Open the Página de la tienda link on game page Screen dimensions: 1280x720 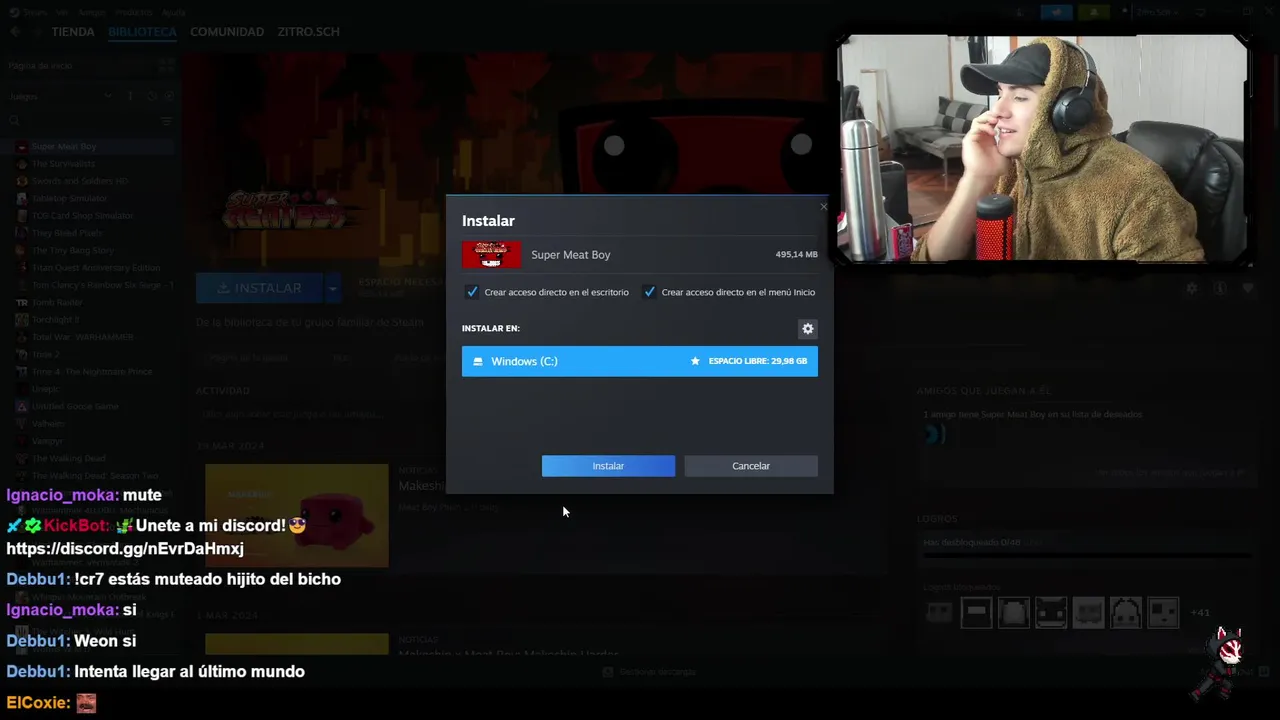pyautogui.click(x=250, y=357)
